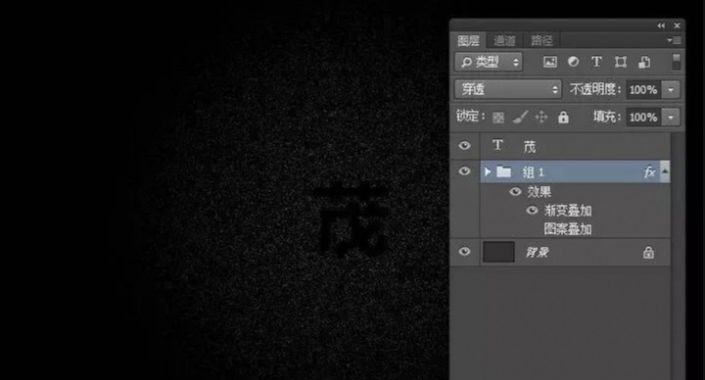Lock transparent pixels icon
Image resolution: width=705 pixels, height=380 pixels.
(498, 118)
